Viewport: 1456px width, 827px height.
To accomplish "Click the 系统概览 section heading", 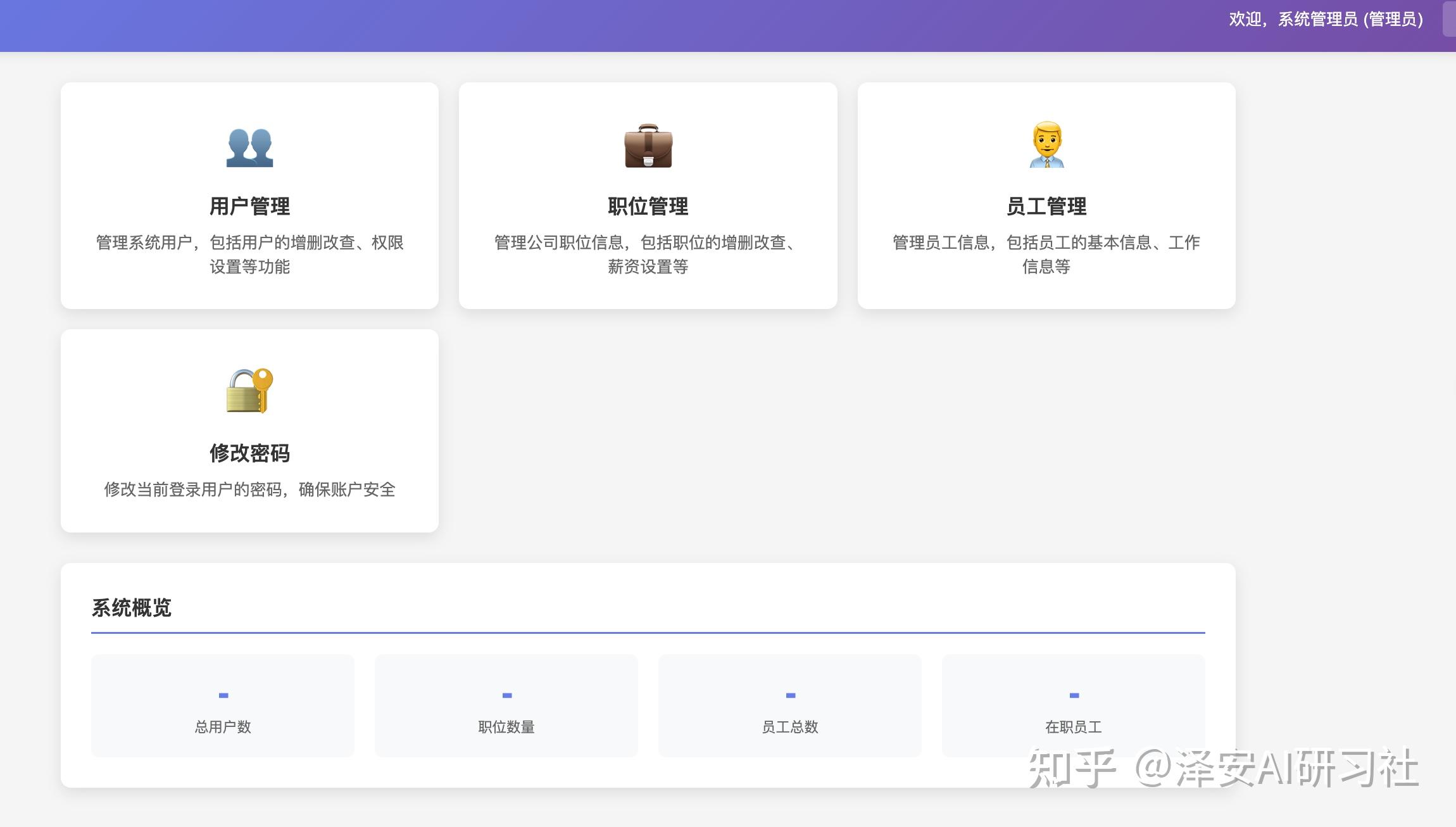I will tap(132, 608).
